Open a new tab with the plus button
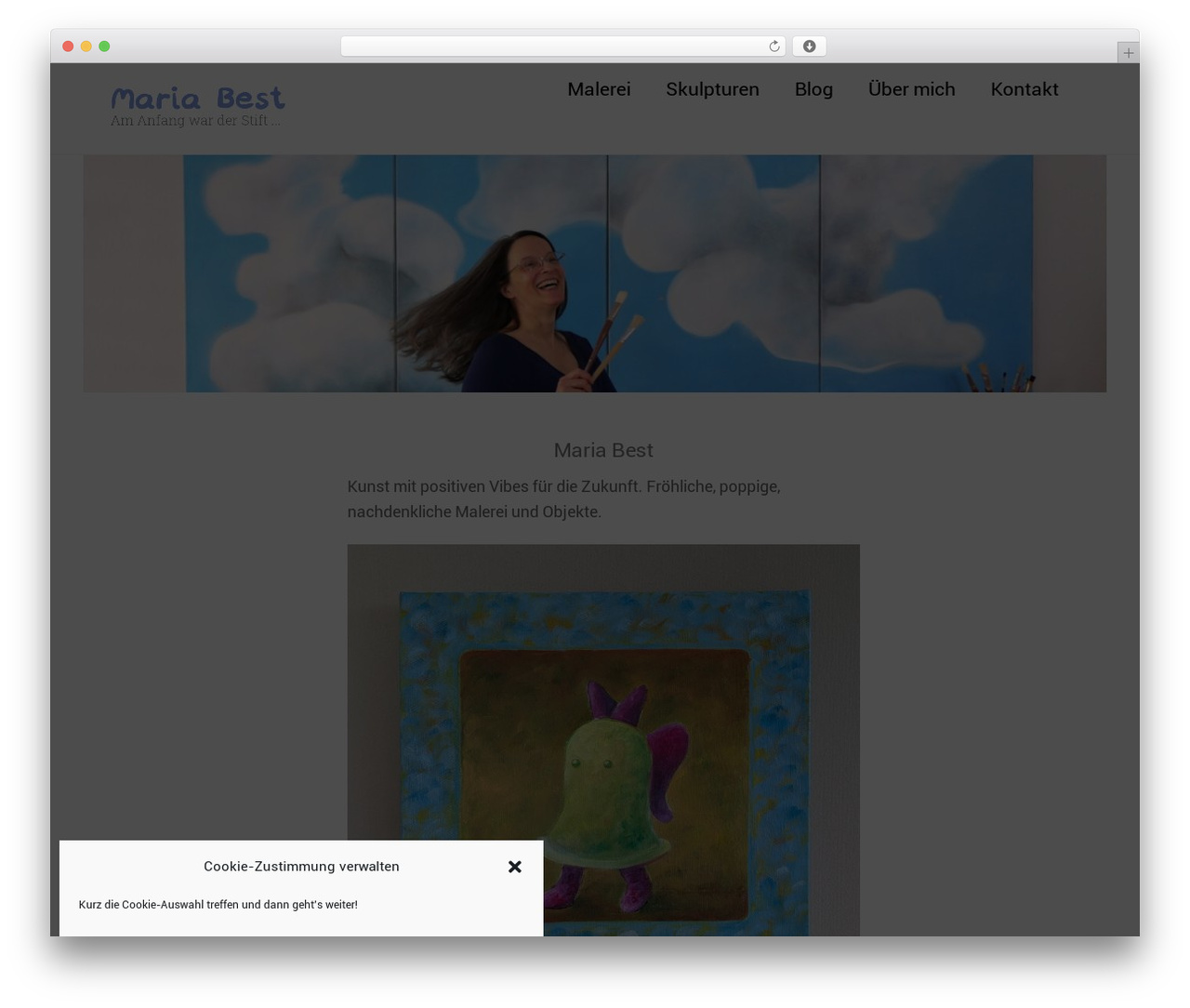 [x=1128, y=53]
